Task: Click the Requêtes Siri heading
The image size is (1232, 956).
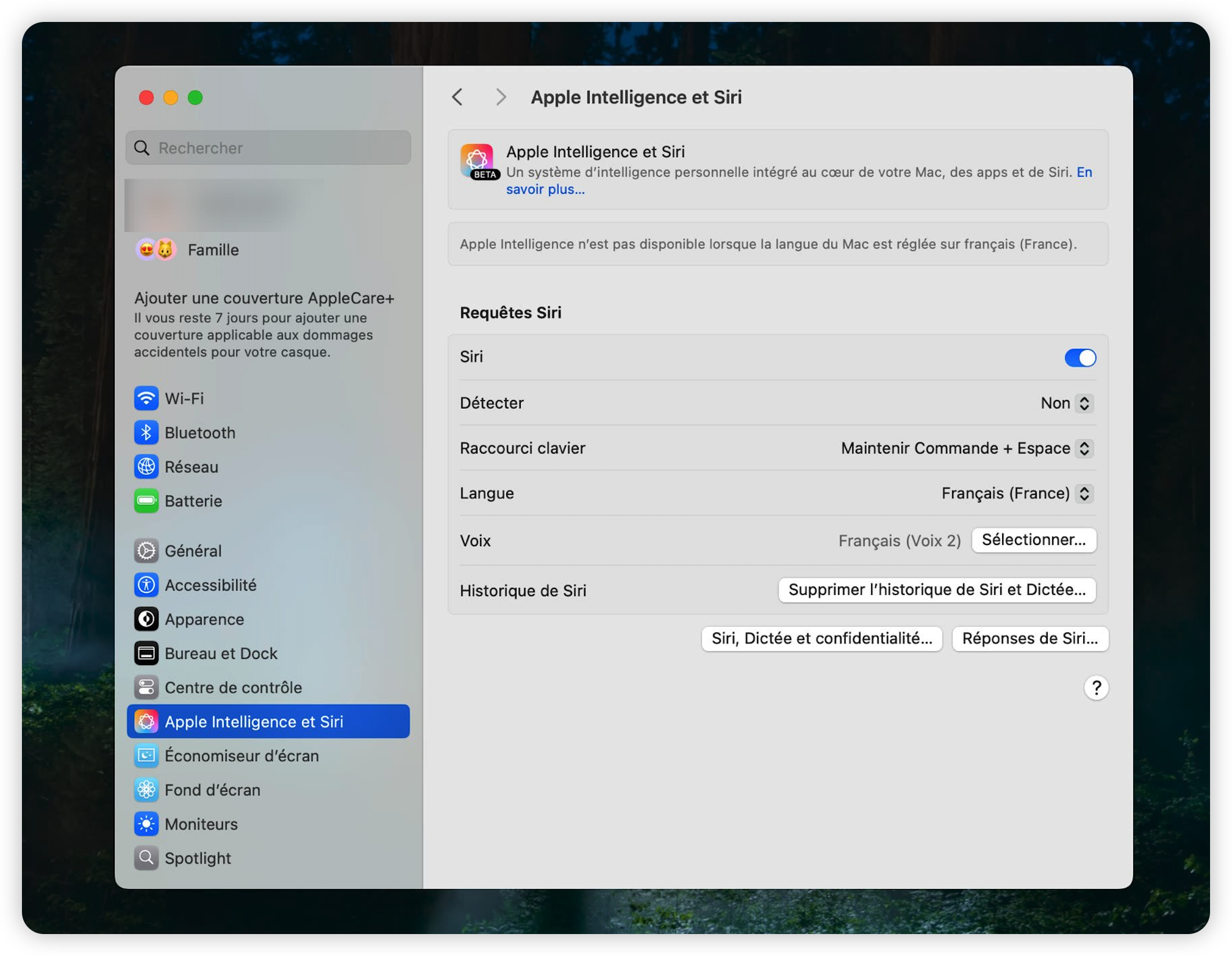Action: tap(510, 313)
